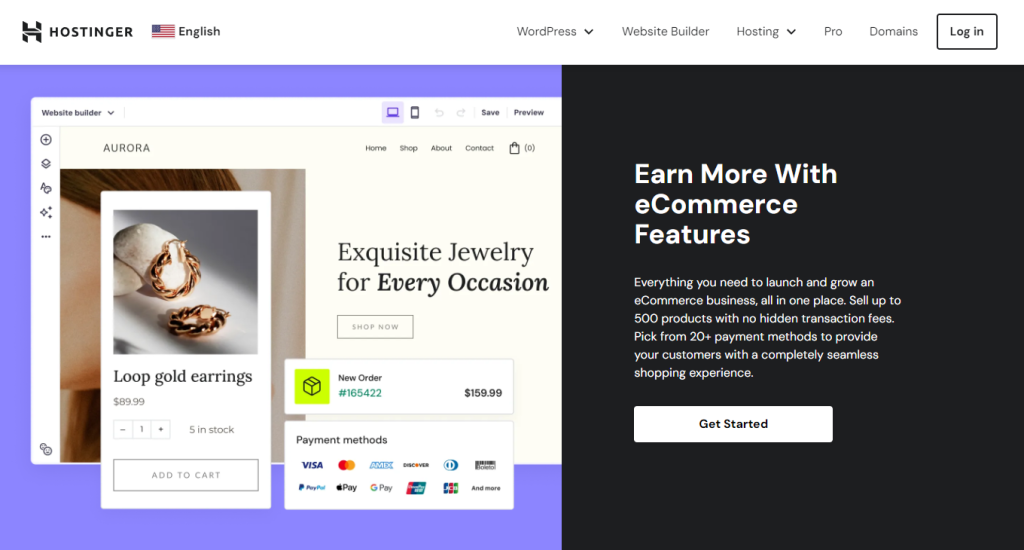1024x550 pixels.
Task: Open the three-dot more options icon
Action: coord(46,237)
